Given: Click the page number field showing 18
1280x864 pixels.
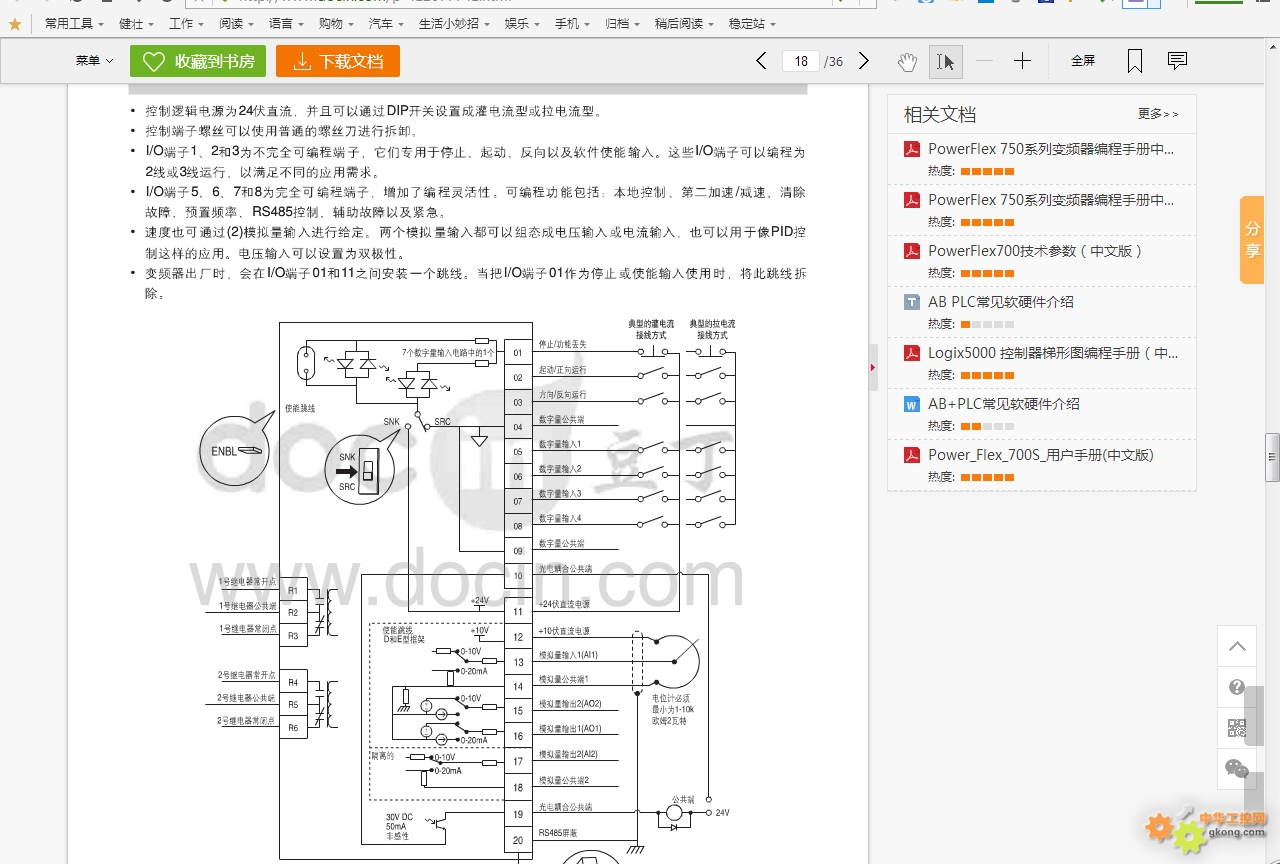Looking at the screenshot, I should [801, 61].
